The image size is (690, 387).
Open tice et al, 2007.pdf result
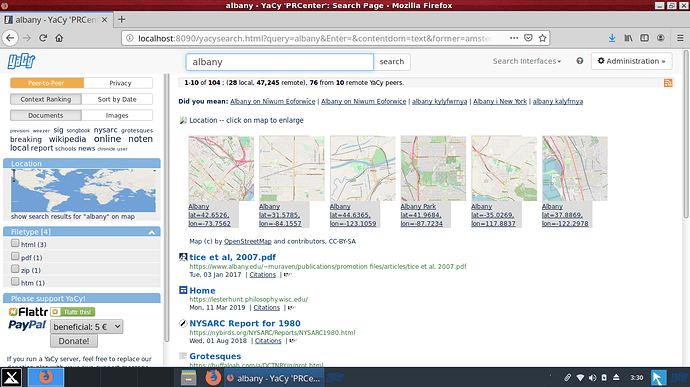[232, 257]
